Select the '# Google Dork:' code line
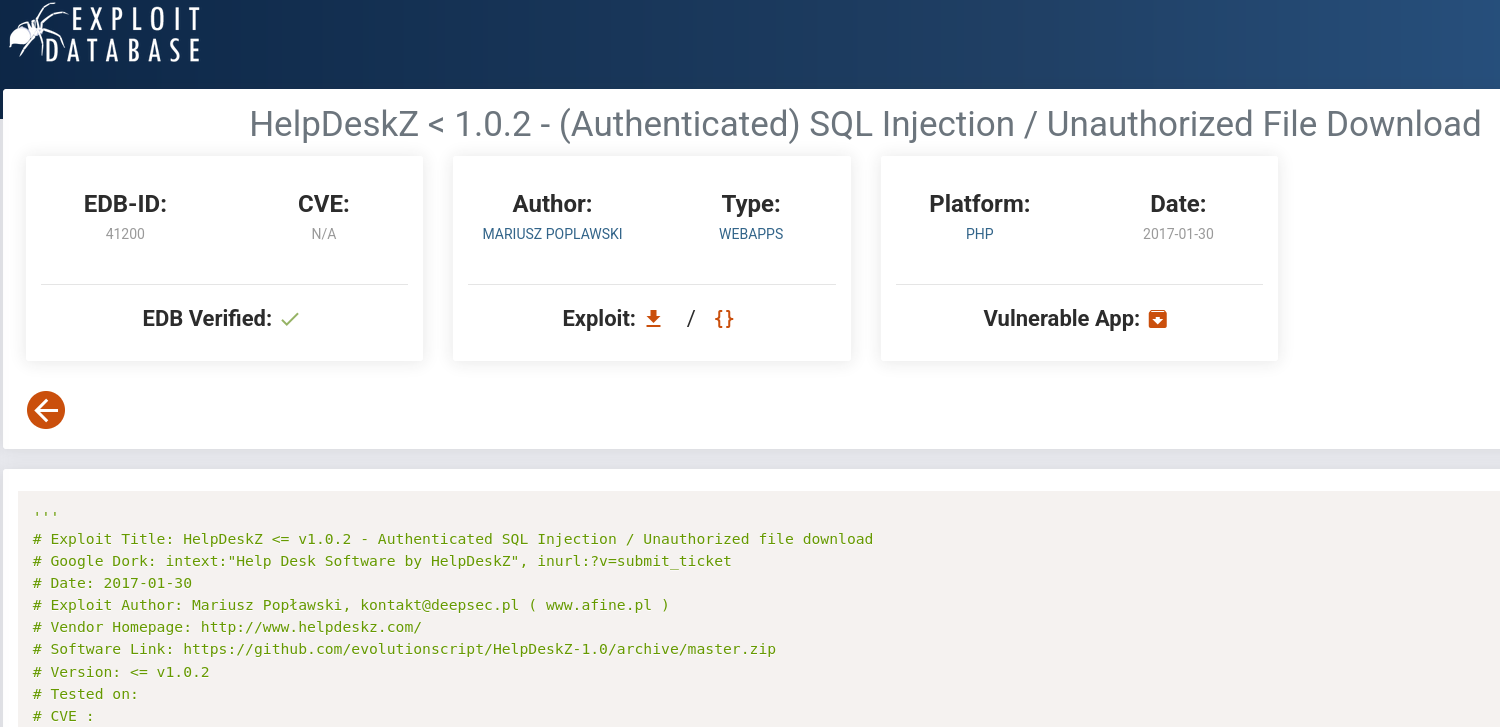 [x=382, y=561]
